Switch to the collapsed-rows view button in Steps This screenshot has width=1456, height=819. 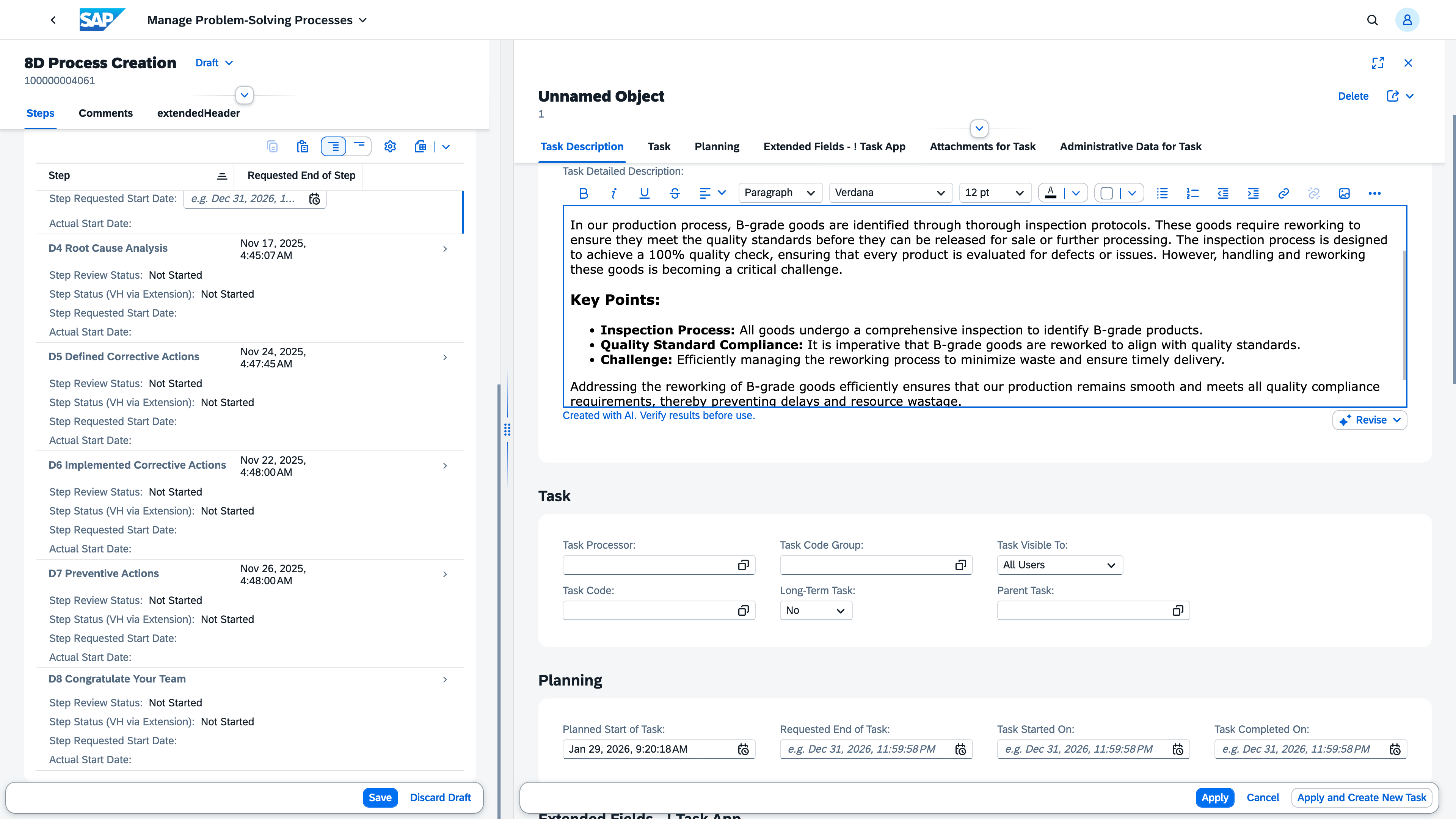[x=359, y=146]
